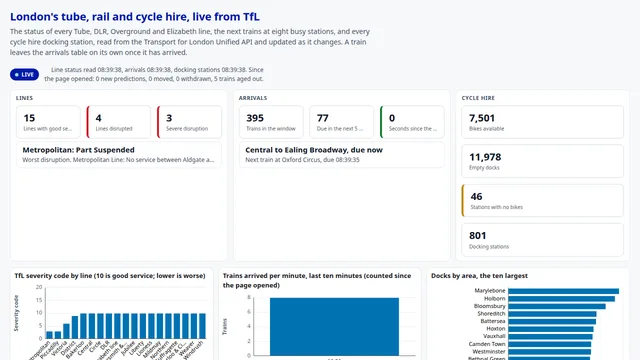
Task: Click the intro paragraph "The status of every Tube"
Action: [x=190, y=42]
